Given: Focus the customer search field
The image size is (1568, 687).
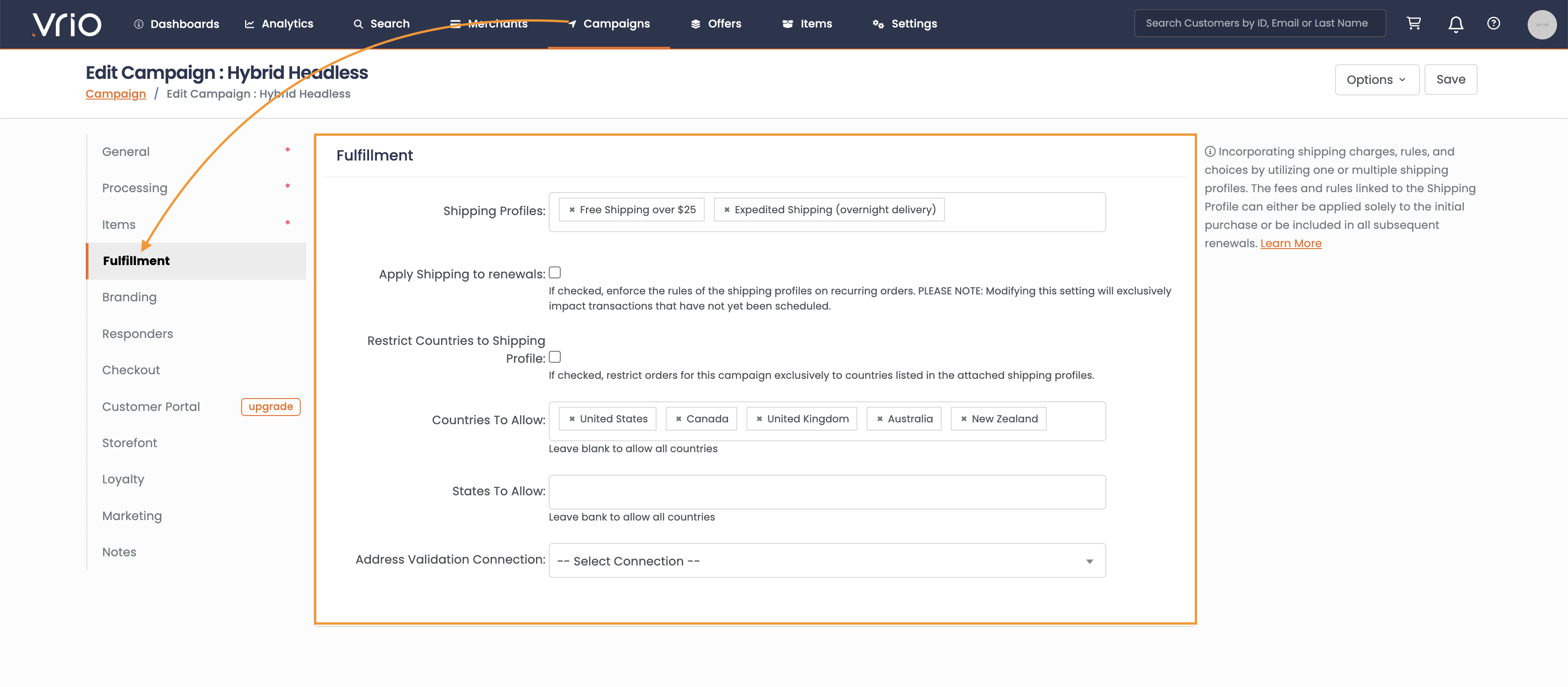Looking at the screenshot, I should coord(1259,23).
